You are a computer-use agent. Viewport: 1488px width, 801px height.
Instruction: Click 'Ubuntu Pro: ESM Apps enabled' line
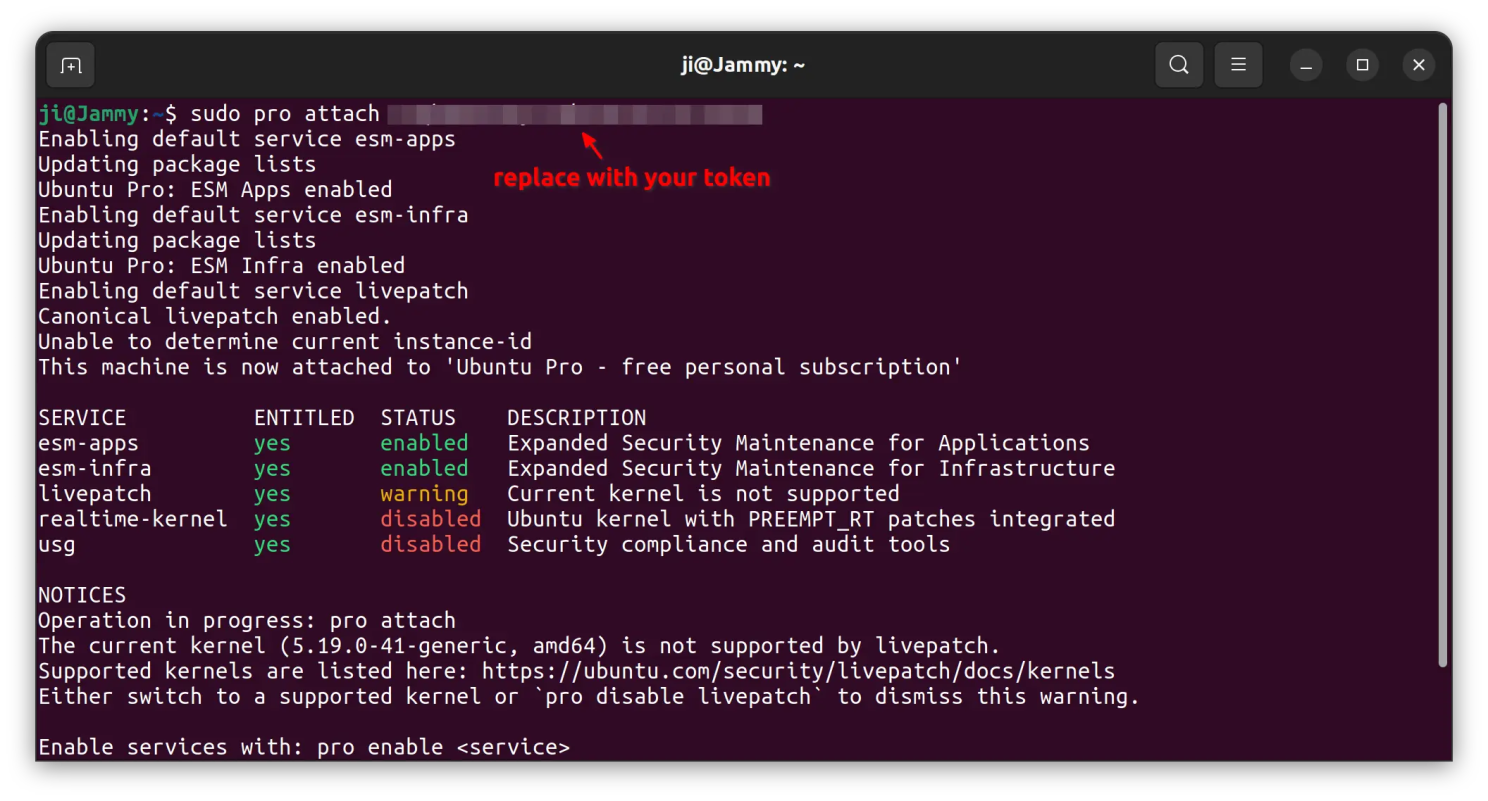click(215, 189)
